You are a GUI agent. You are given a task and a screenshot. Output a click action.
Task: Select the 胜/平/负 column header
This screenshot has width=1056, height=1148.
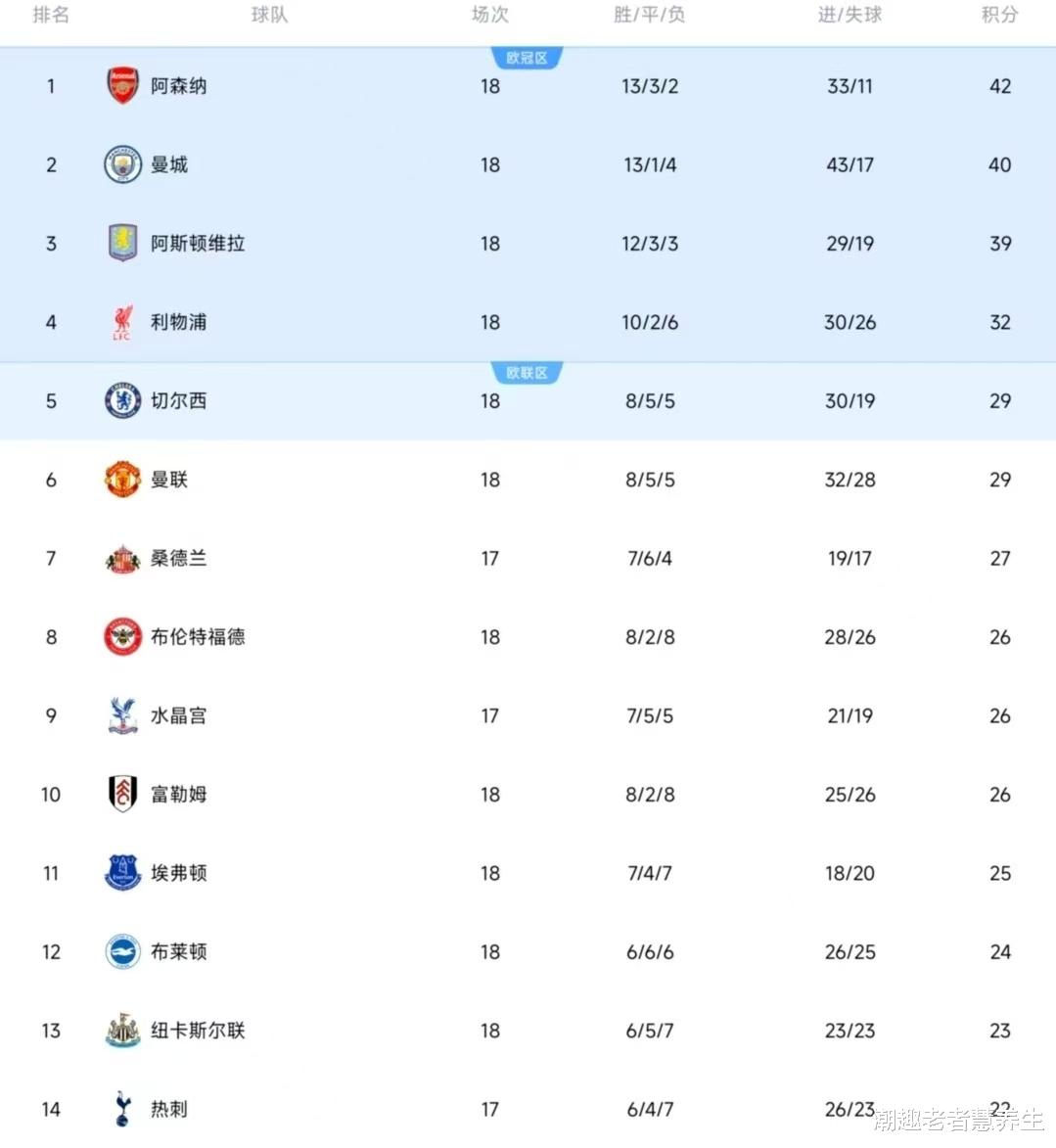click(650, 15)
